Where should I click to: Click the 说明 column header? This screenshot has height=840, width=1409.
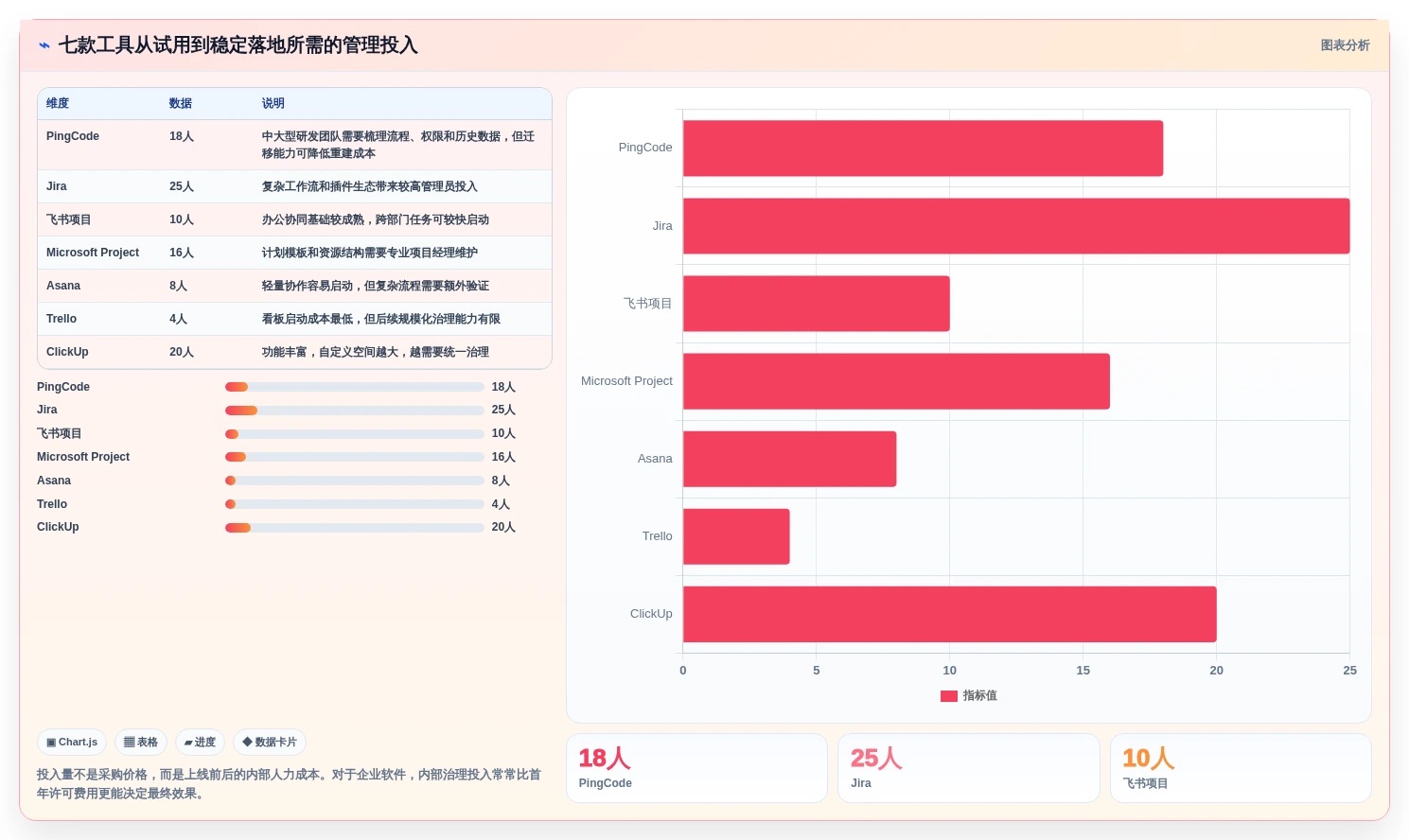pos(273,103)
